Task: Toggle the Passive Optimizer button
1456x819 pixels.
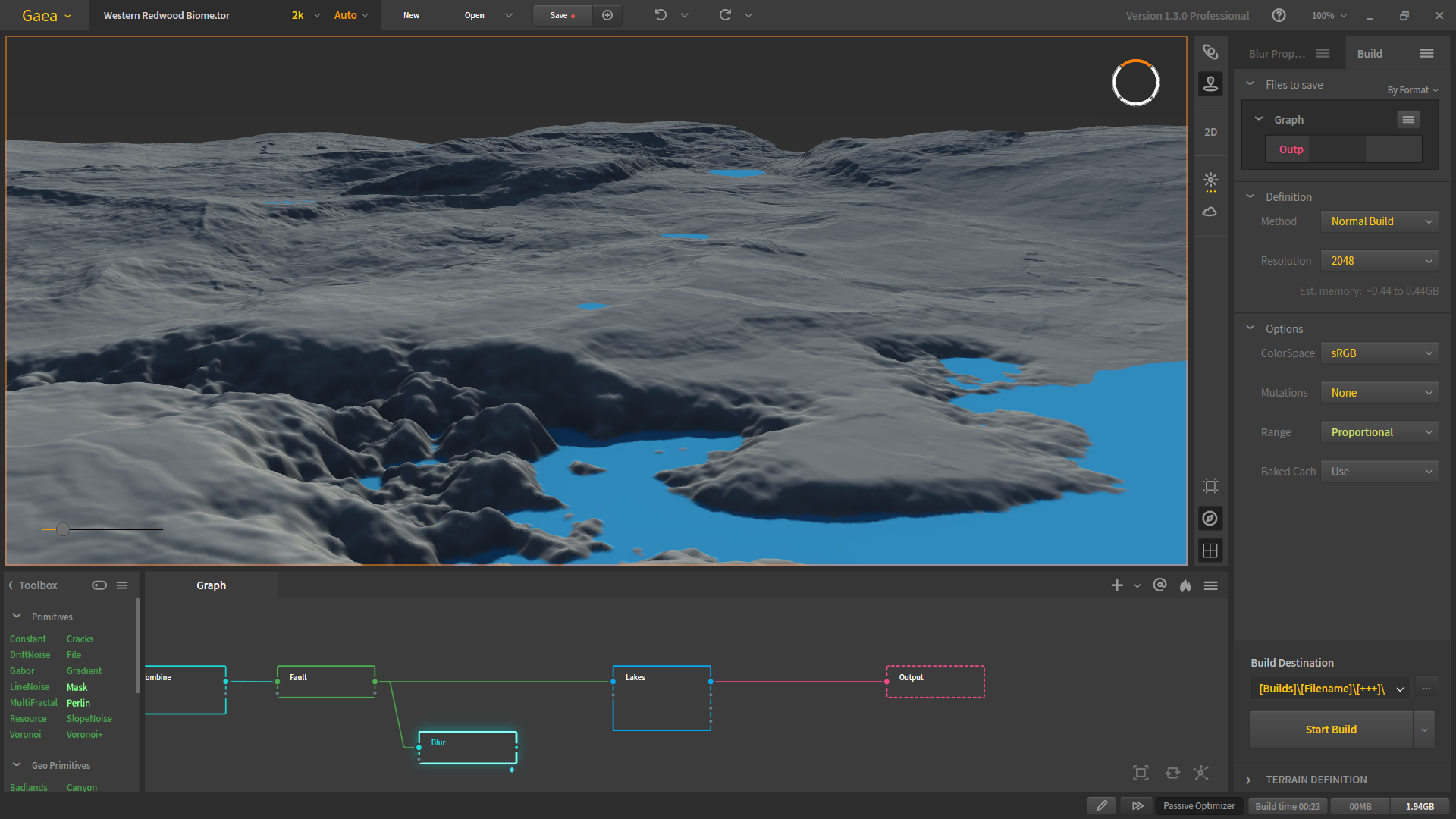Action: pos(1199,806)
